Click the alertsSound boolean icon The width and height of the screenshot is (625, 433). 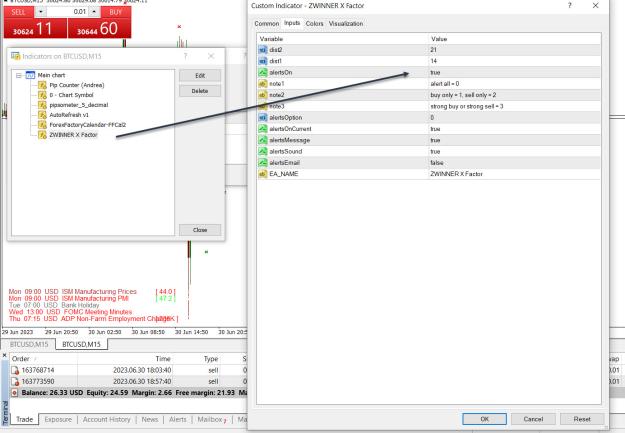[x=263, y=152]
